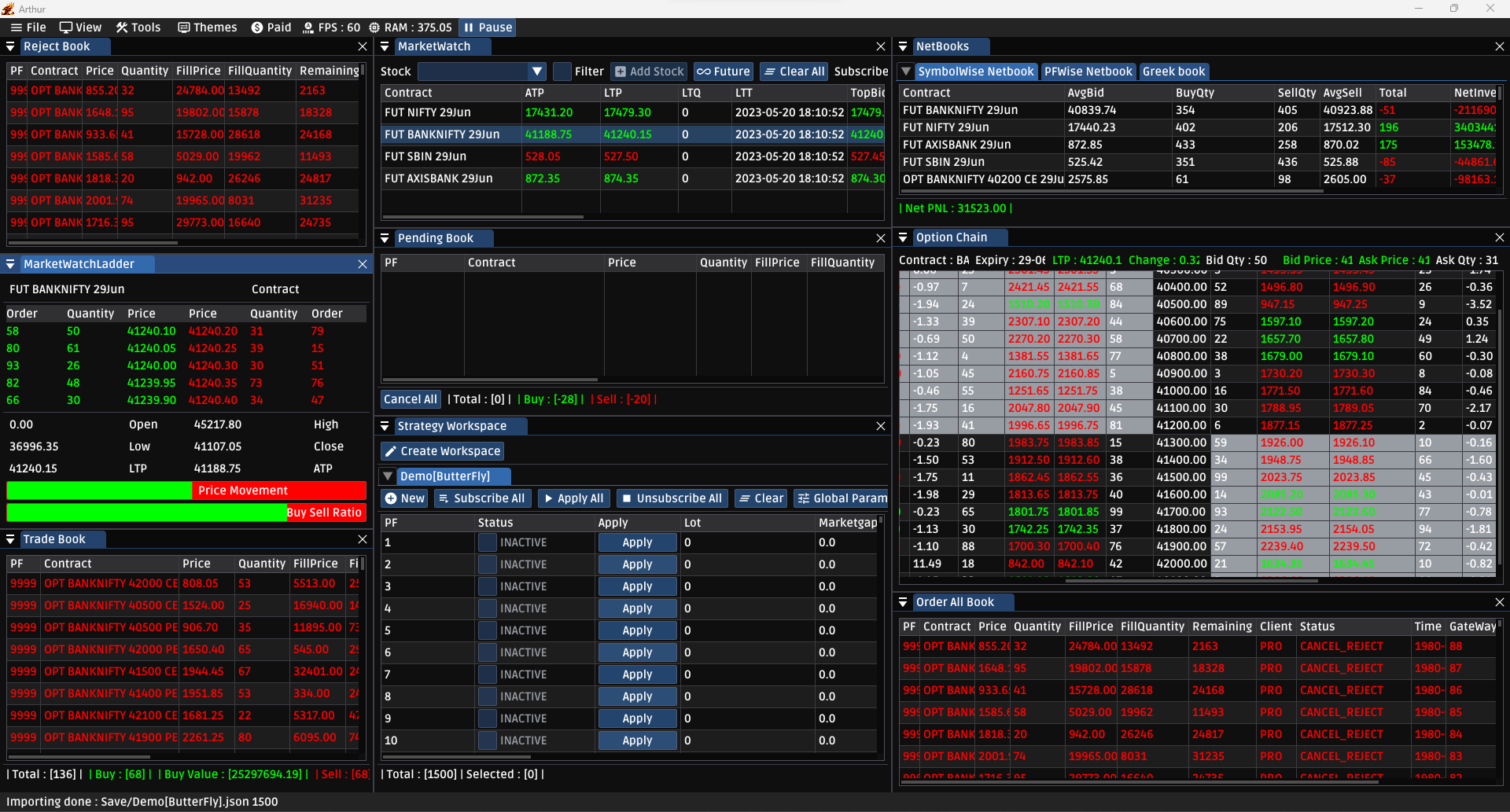Image resolution: width=1510 pixels, height=812 pixels.
Task: Close the MarketWatchLadder panel
Action: tap(363, 264)
